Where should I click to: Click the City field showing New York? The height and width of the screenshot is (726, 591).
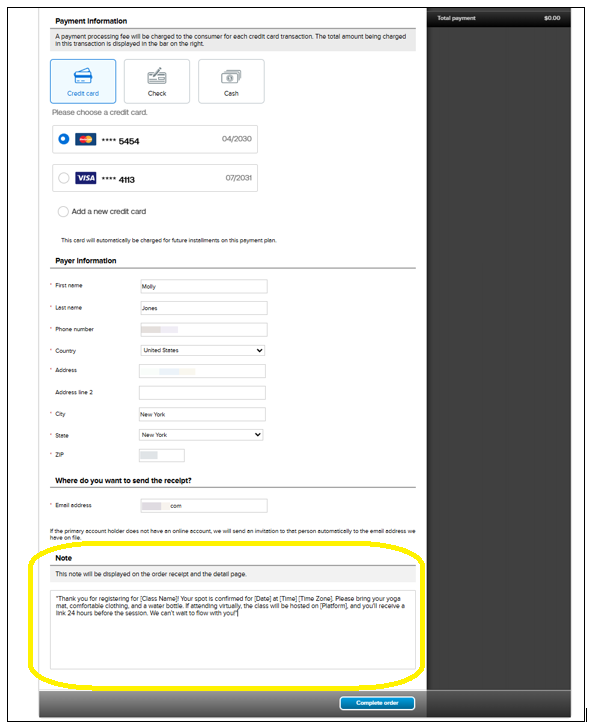[202, 414]
